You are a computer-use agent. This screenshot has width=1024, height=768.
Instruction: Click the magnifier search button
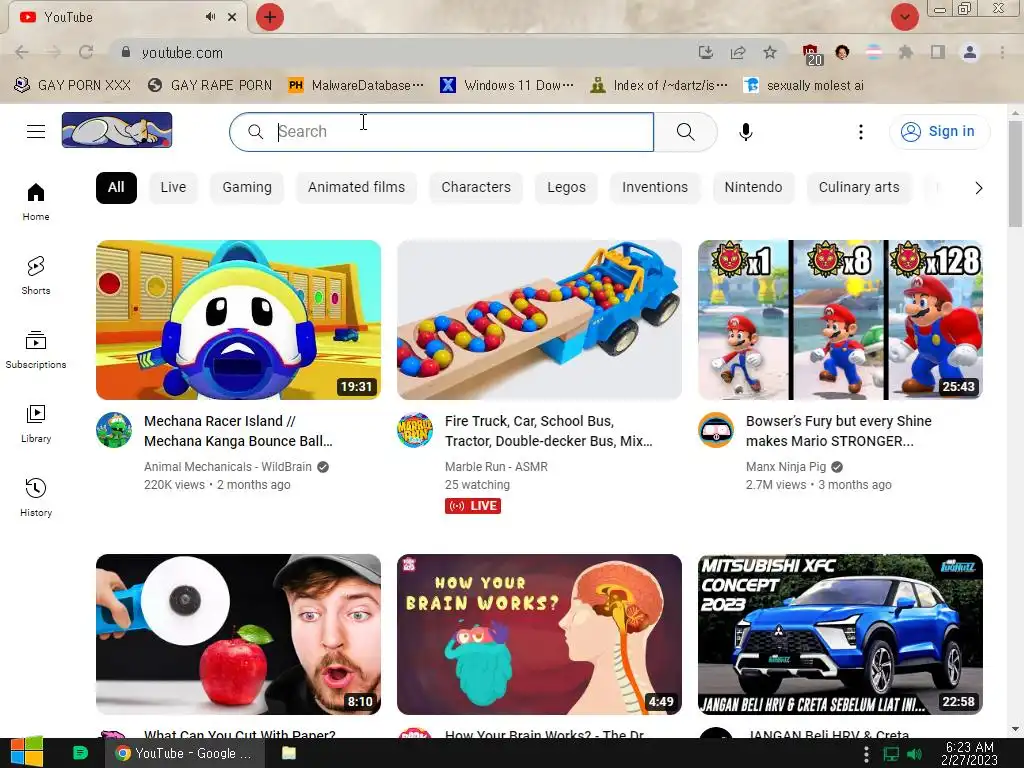point(685,132)
